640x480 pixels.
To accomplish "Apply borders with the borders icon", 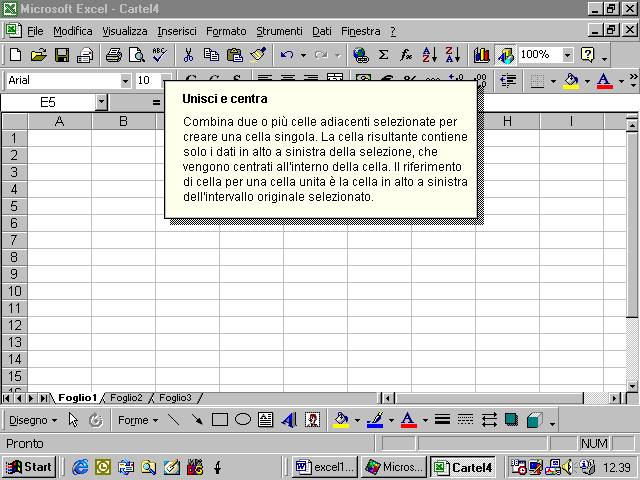I will (x=537, y=80).
